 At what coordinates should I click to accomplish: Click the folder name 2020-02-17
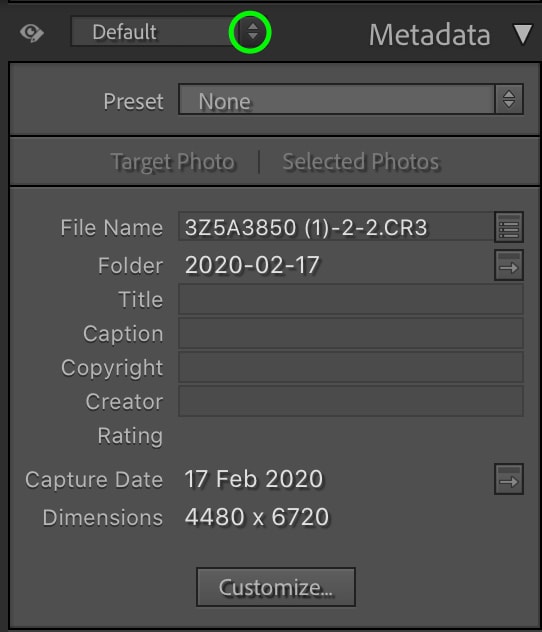[252, 265]
